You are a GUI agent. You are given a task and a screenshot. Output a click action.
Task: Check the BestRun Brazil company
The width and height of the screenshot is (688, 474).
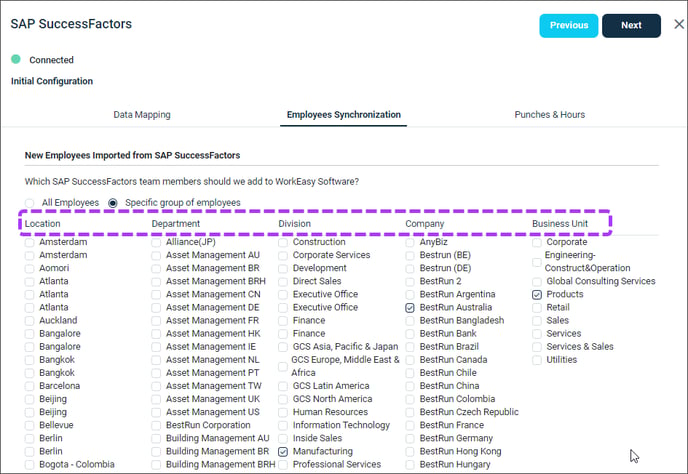410,347
